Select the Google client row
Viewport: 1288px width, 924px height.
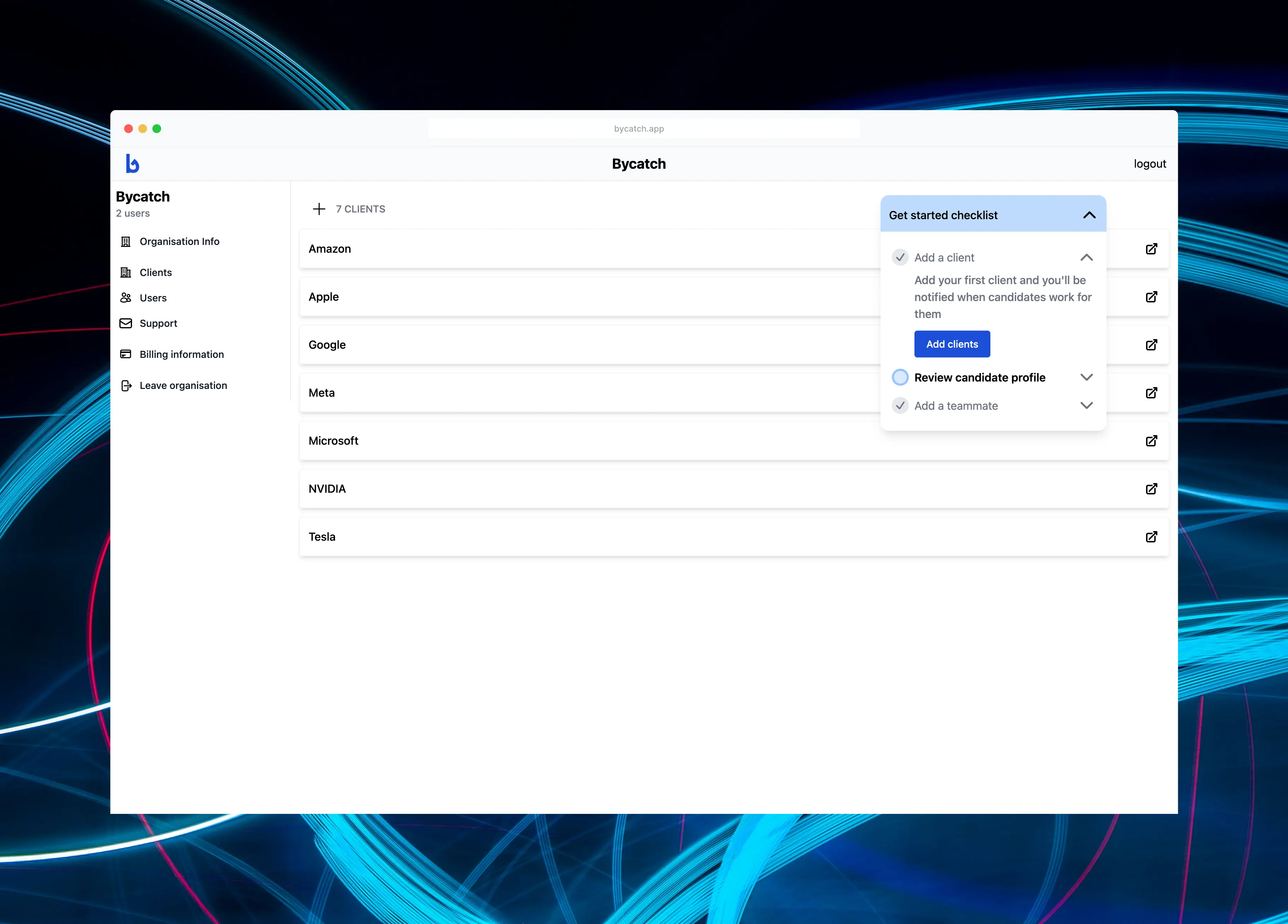click(x=734, y=344)
